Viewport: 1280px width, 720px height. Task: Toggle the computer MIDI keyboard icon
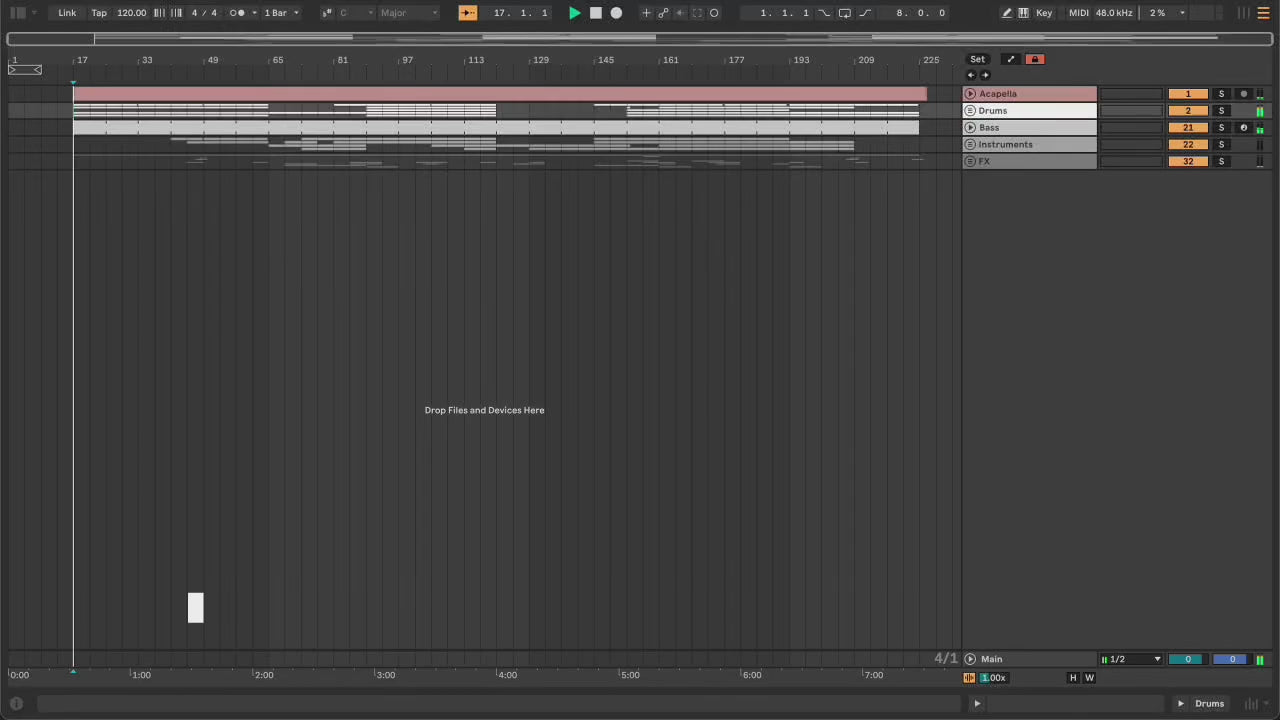[1023, 13]
